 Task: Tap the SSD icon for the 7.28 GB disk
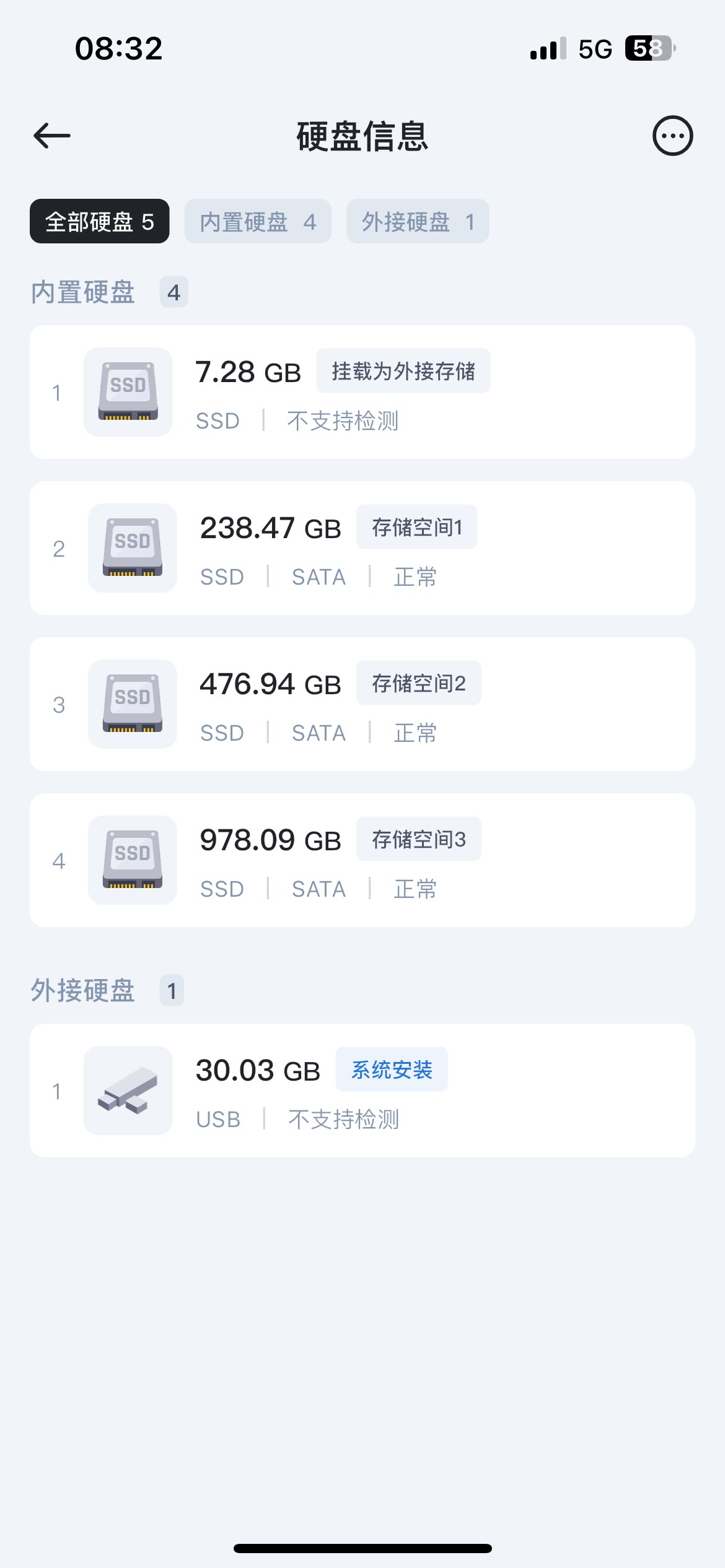(128, 392)
